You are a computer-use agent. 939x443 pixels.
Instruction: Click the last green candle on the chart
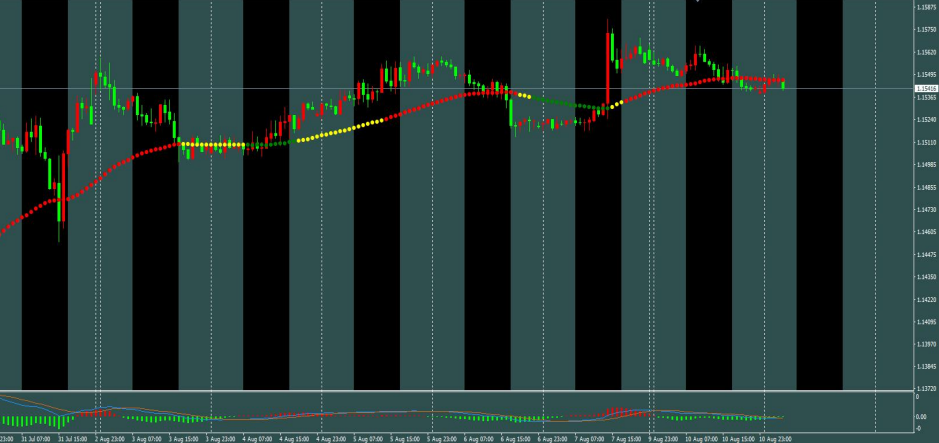click(x=783, y=84)
